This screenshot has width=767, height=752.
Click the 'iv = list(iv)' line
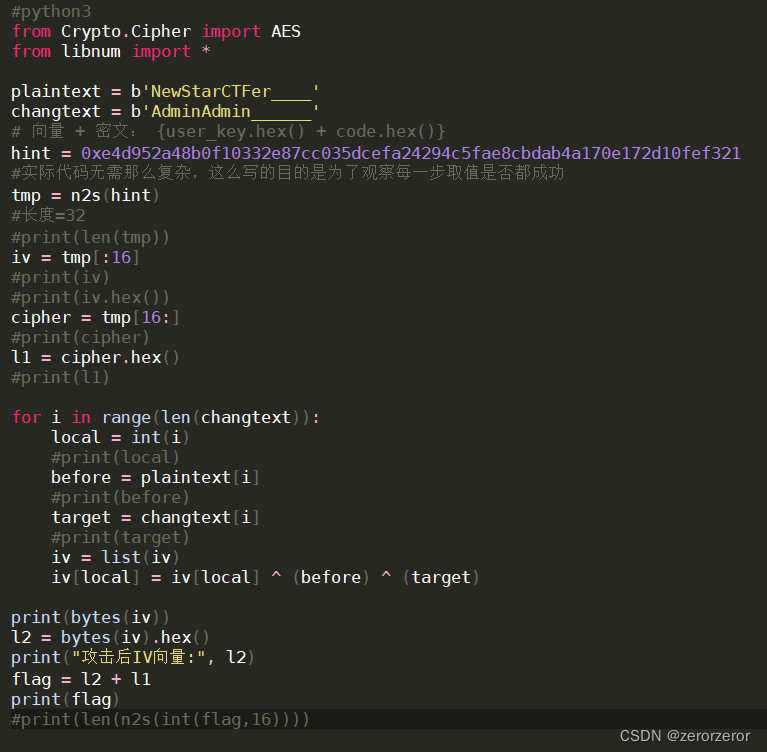[115, 558]
